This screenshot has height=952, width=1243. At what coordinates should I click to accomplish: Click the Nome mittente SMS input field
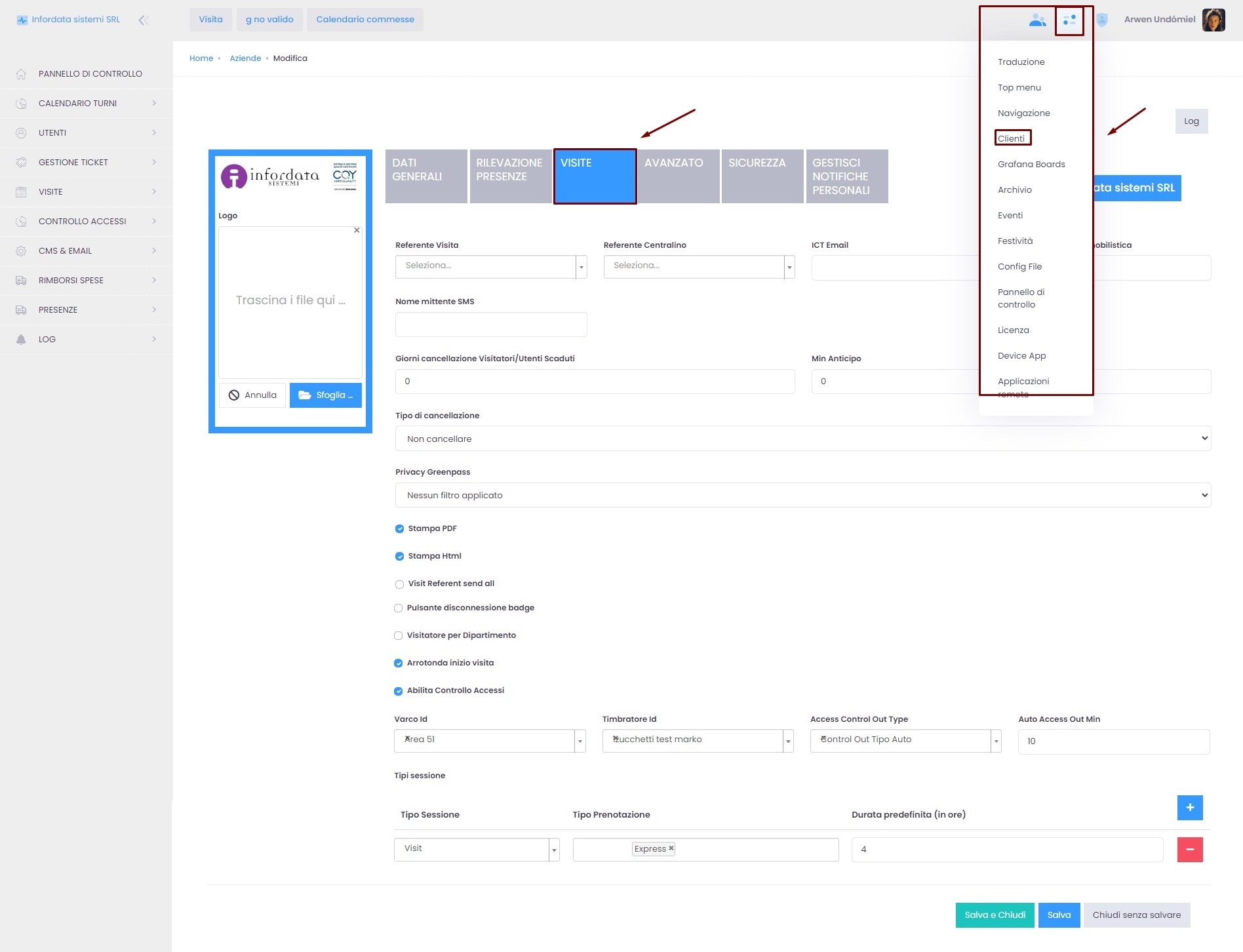(x=490, y=325)
